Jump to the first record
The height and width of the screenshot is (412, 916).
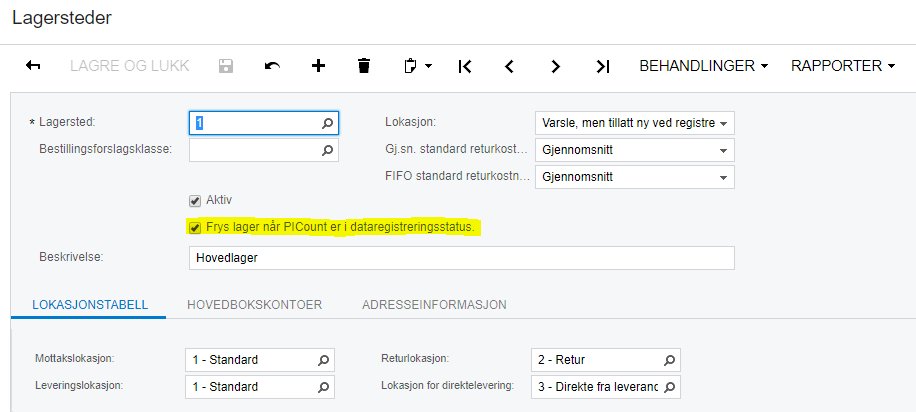pos(465,67)
